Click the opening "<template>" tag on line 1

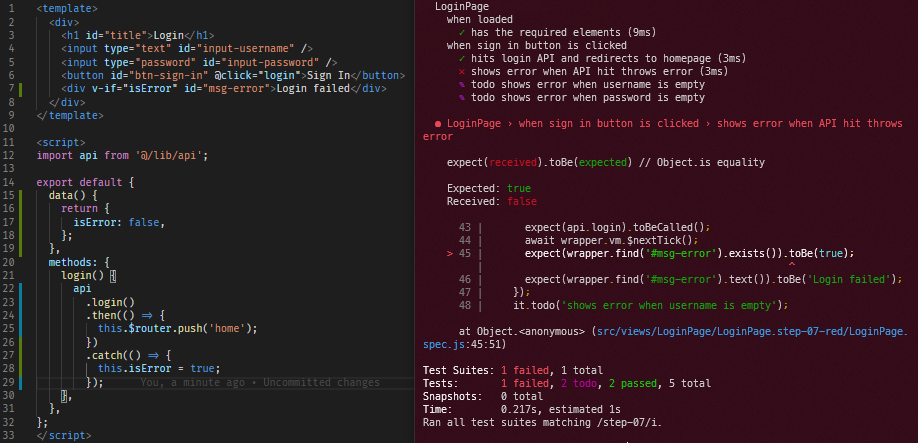tap(67, 9)
